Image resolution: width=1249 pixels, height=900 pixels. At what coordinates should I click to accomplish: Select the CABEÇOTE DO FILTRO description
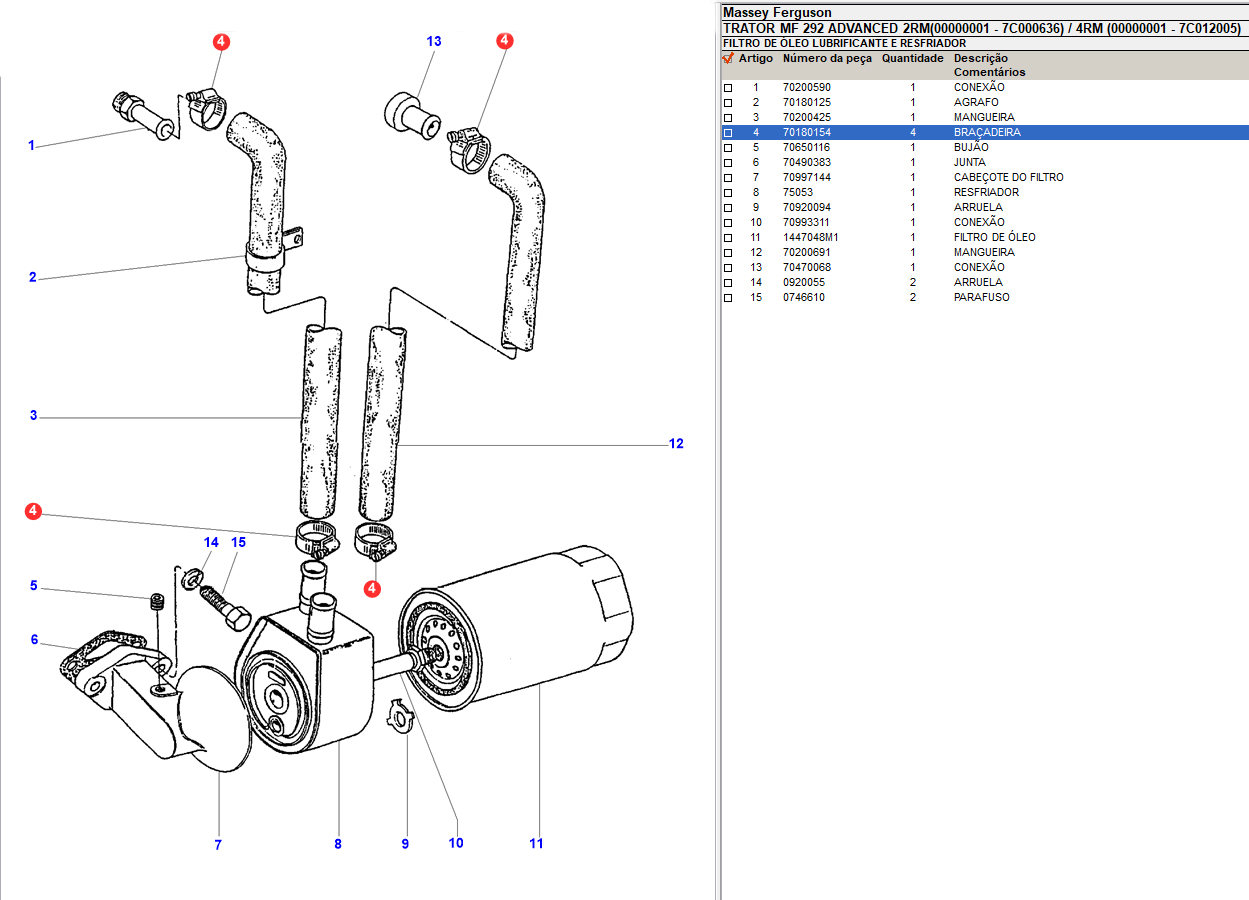tap(1008, 177)
